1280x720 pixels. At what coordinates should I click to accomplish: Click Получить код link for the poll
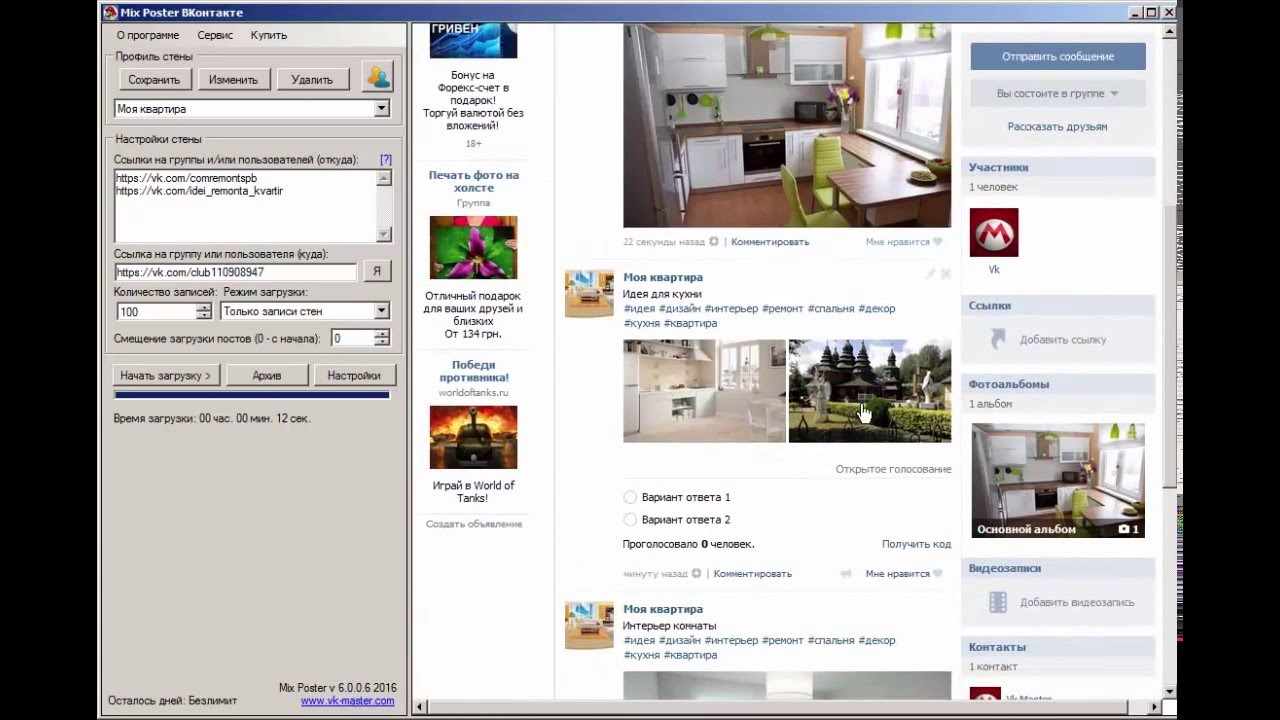pos(916,544)
